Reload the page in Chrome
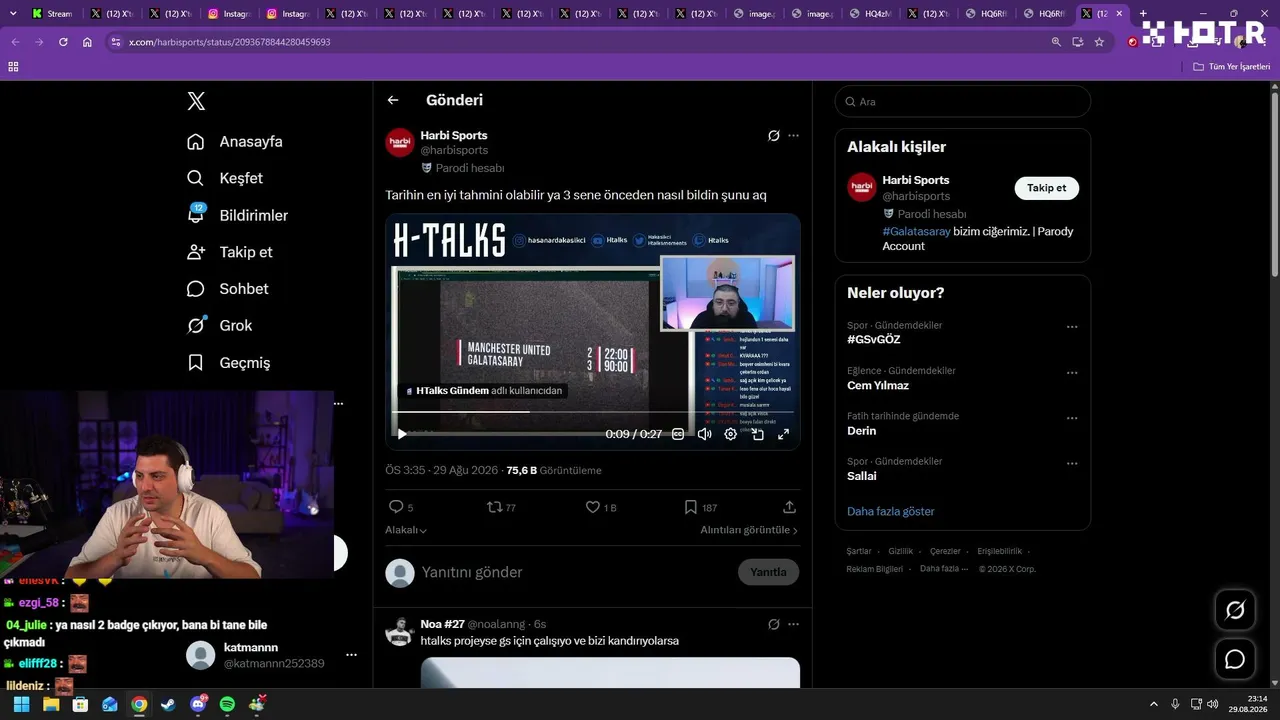Image resolution: width=1280 pixels, height=720 pixels. click(x=63, y=42)
